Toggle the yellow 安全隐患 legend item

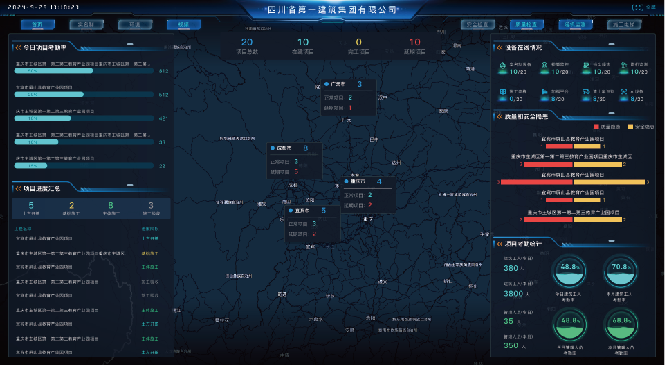pos(641,127)
